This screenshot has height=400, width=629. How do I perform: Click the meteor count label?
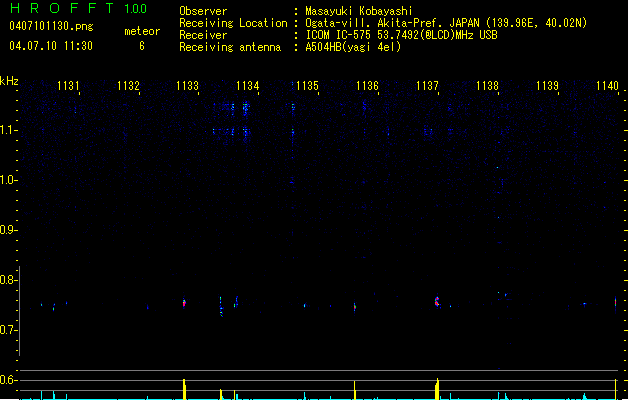coord(142,31)
